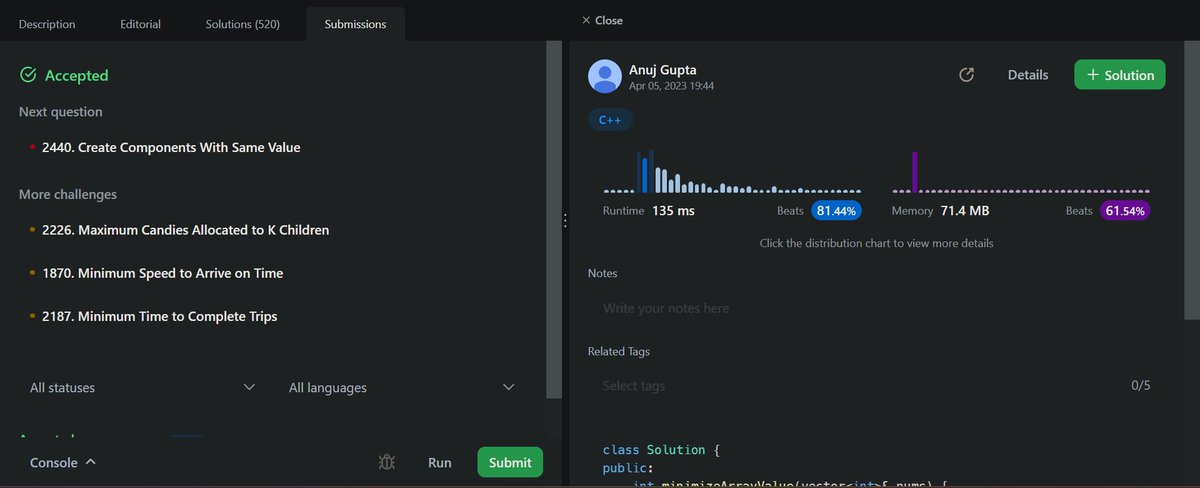Open 2226 Maximum Candies Allocated to K Children
The image size is (1200, 488).
coord(185,230)
